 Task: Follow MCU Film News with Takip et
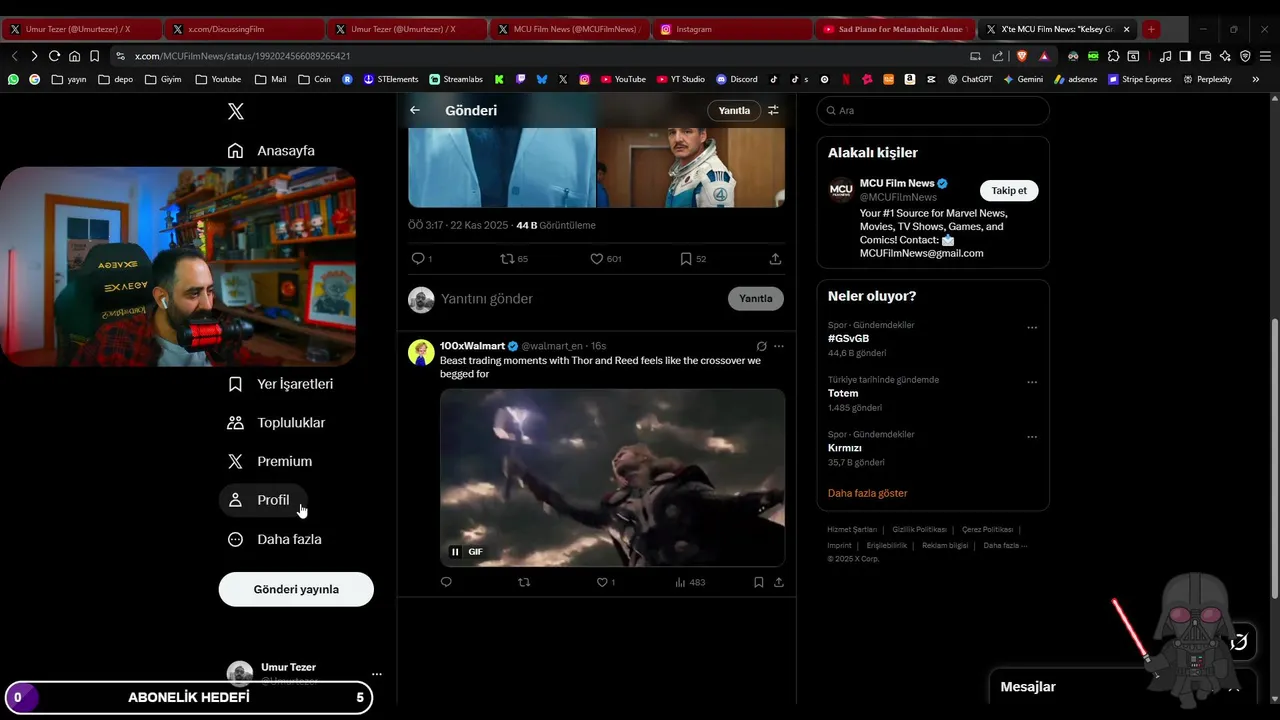pos(1009,191)
